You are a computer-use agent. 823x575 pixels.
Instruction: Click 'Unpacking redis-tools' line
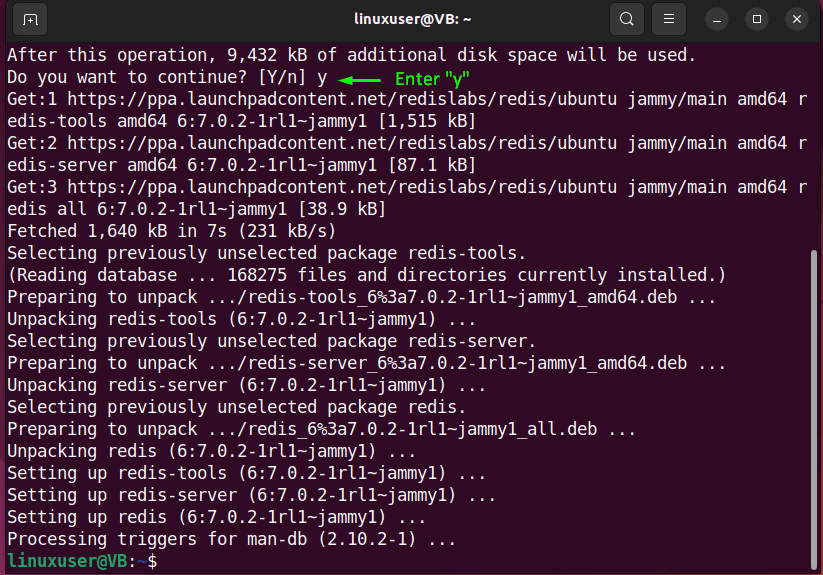pos(241,320)
